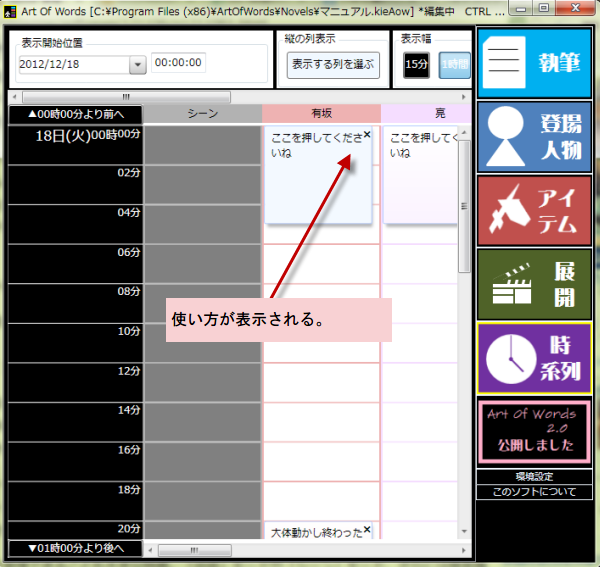Click the 表示する列を選ぶ button

[x=333, y=65]
